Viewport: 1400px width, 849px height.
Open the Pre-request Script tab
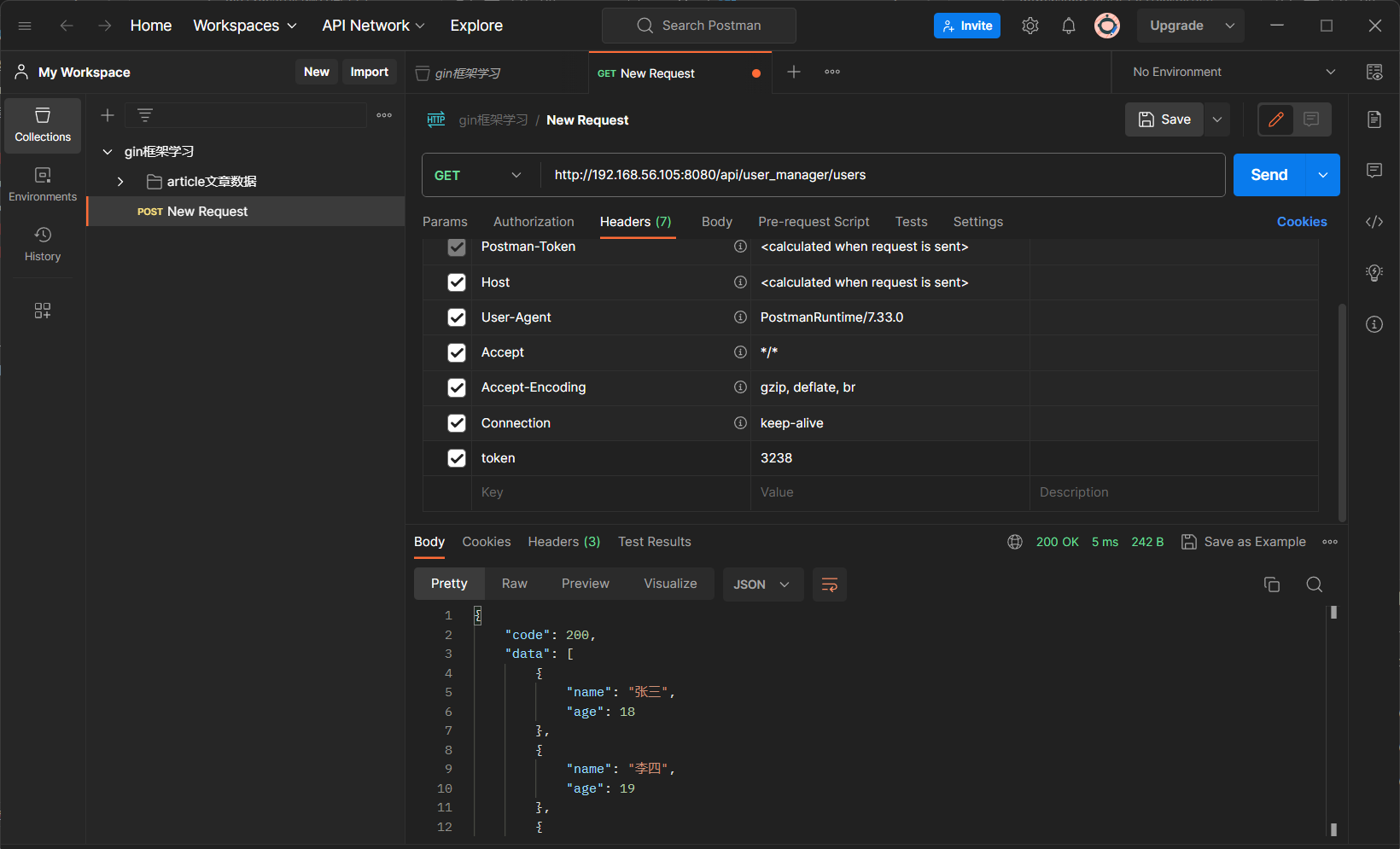coord(814,222)
